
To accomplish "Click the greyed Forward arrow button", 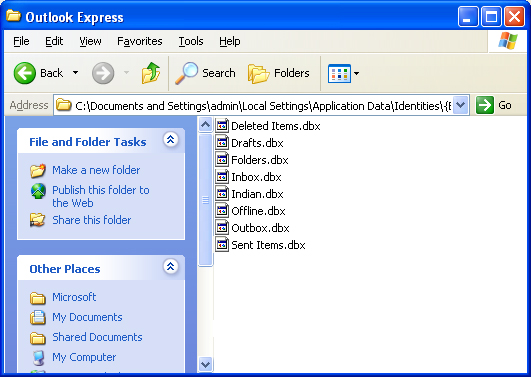I will point(103,73).
